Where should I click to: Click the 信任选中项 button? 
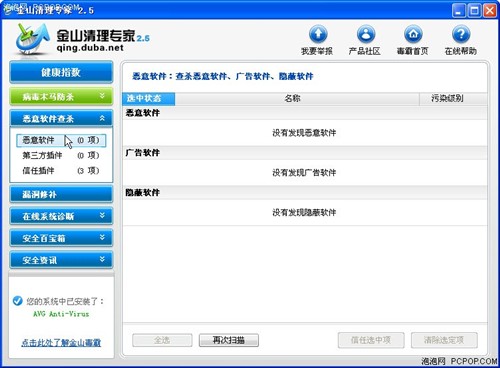pyautogui.click(x=371, y=340)
